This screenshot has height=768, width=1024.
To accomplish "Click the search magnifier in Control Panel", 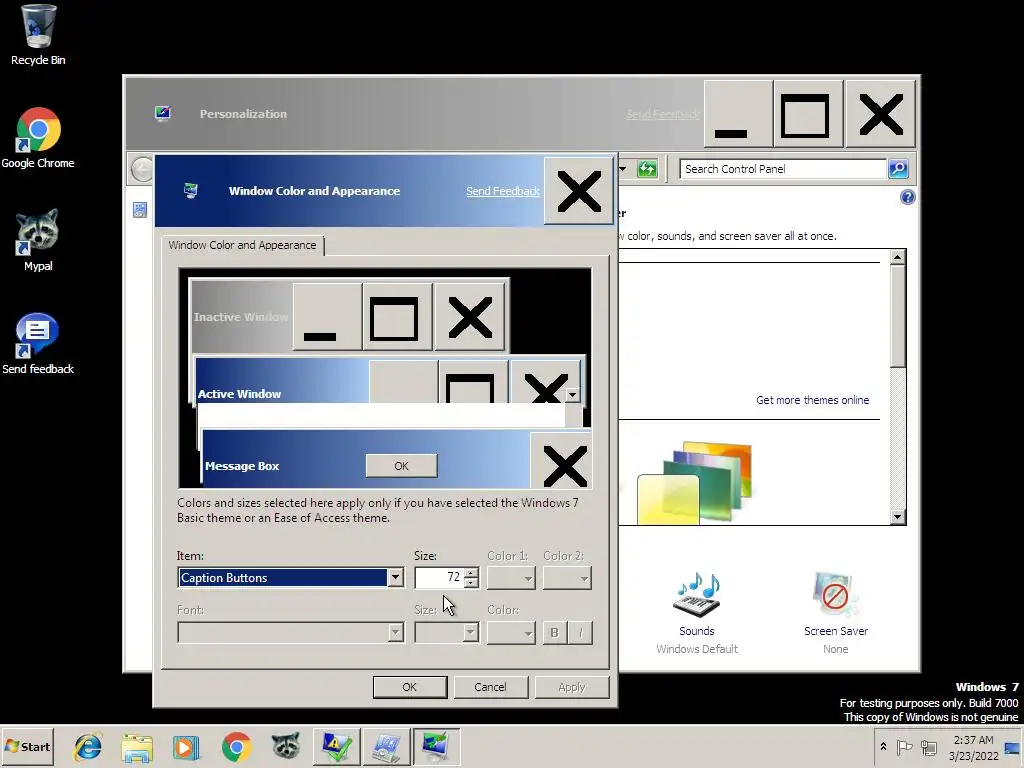I will pyautogui.click(x=898, y=169).
